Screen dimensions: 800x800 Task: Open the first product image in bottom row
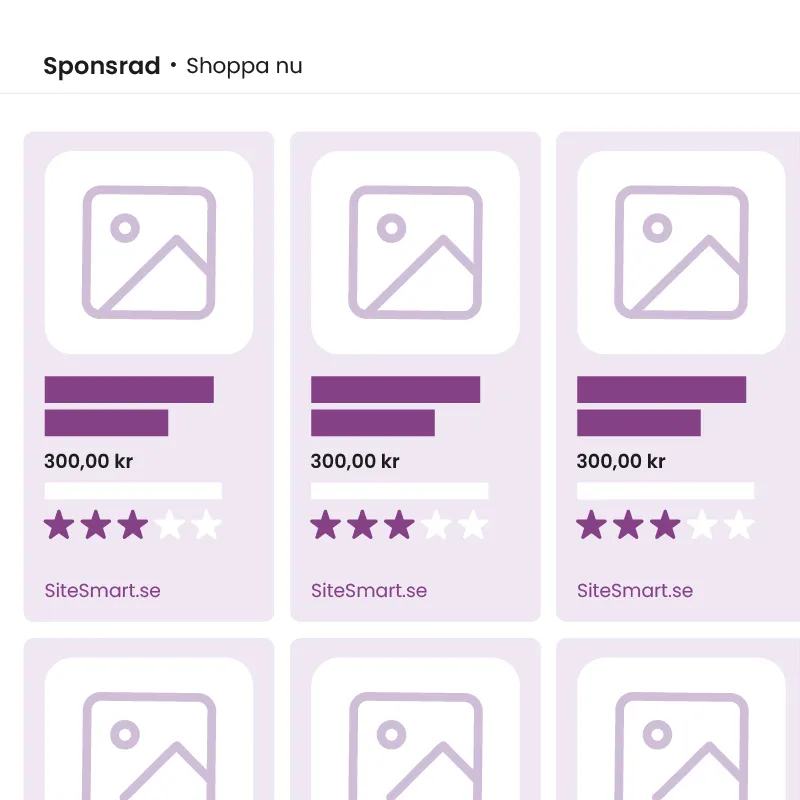[x=149, y=729]
